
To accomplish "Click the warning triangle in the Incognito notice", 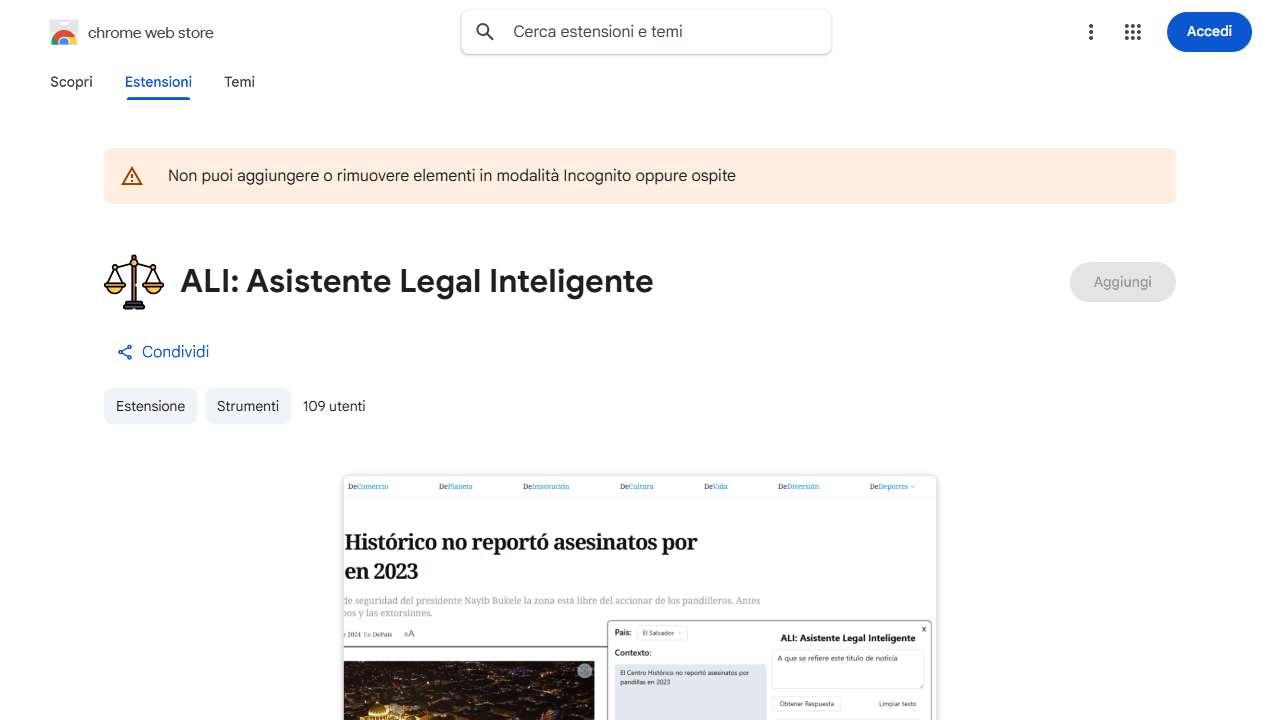I will [132, 175].
